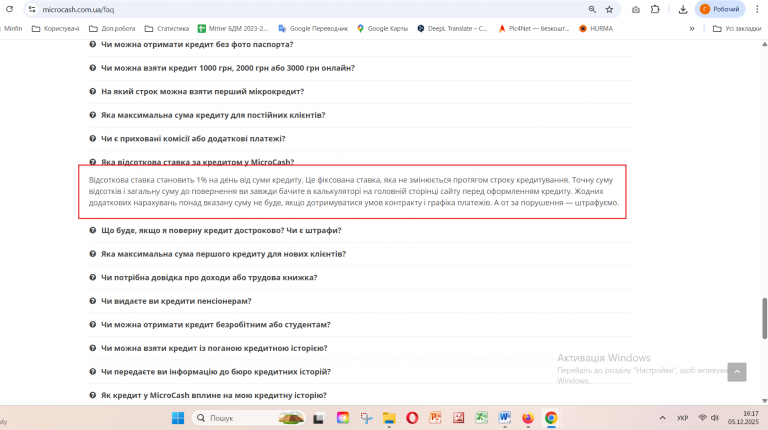This screenshot has height=430, width=768.
Task: Open the Усі закладки folder
Action: click(737, 28)
